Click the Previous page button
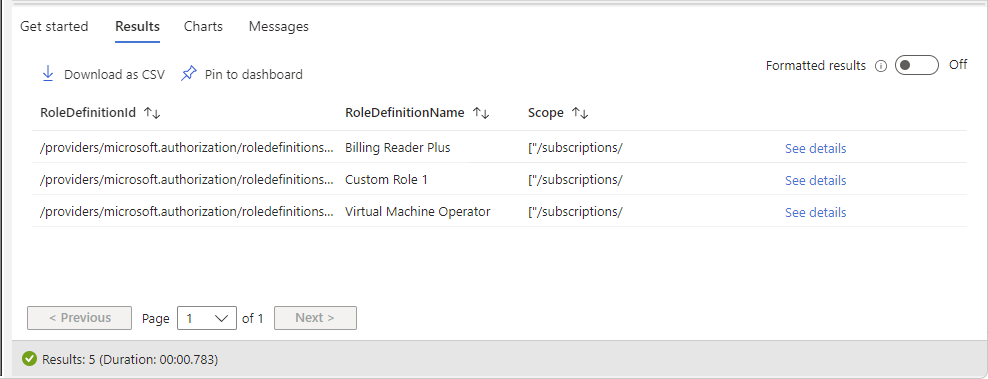The image size is (988, 379). pos(79,318)
